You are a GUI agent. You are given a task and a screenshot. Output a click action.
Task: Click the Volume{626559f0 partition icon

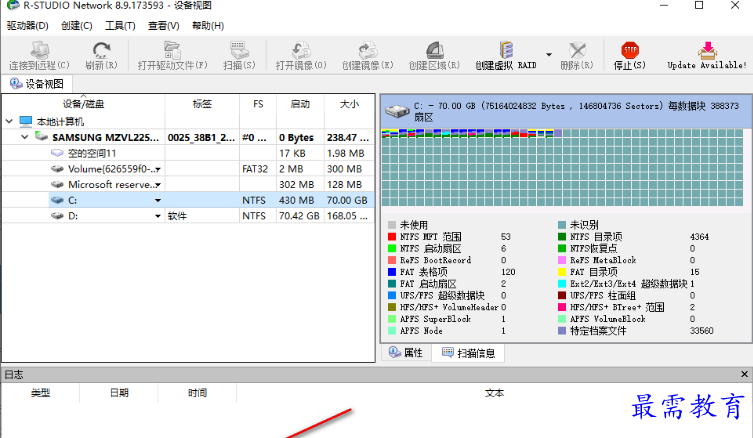57,169
